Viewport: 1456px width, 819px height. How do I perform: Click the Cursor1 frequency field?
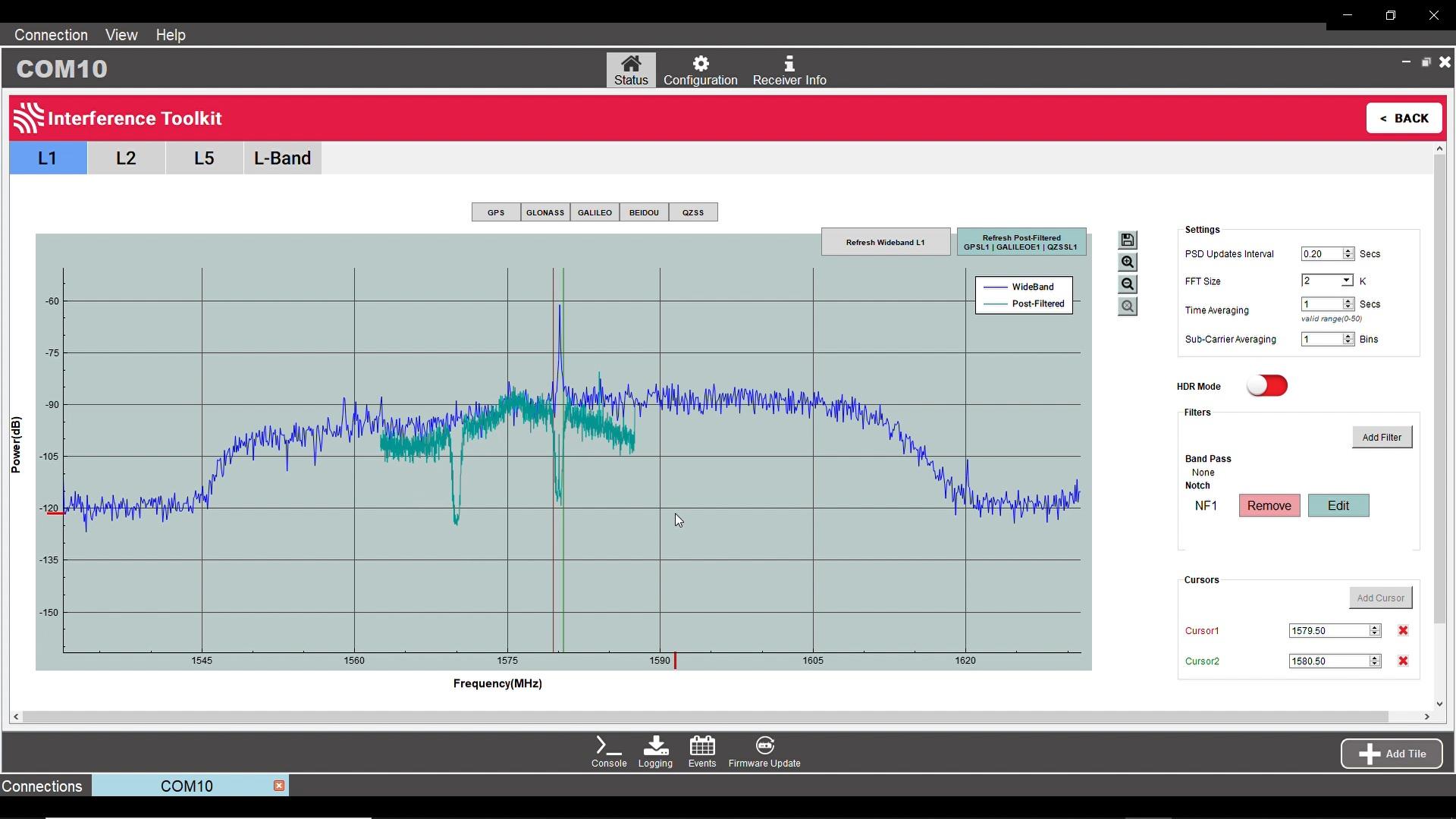1329,631
